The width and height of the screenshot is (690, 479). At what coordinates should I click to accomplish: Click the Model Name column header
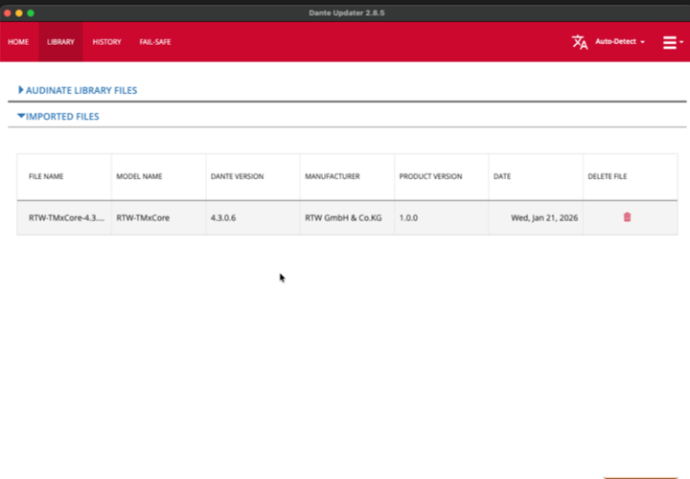[x=139, y=176]
